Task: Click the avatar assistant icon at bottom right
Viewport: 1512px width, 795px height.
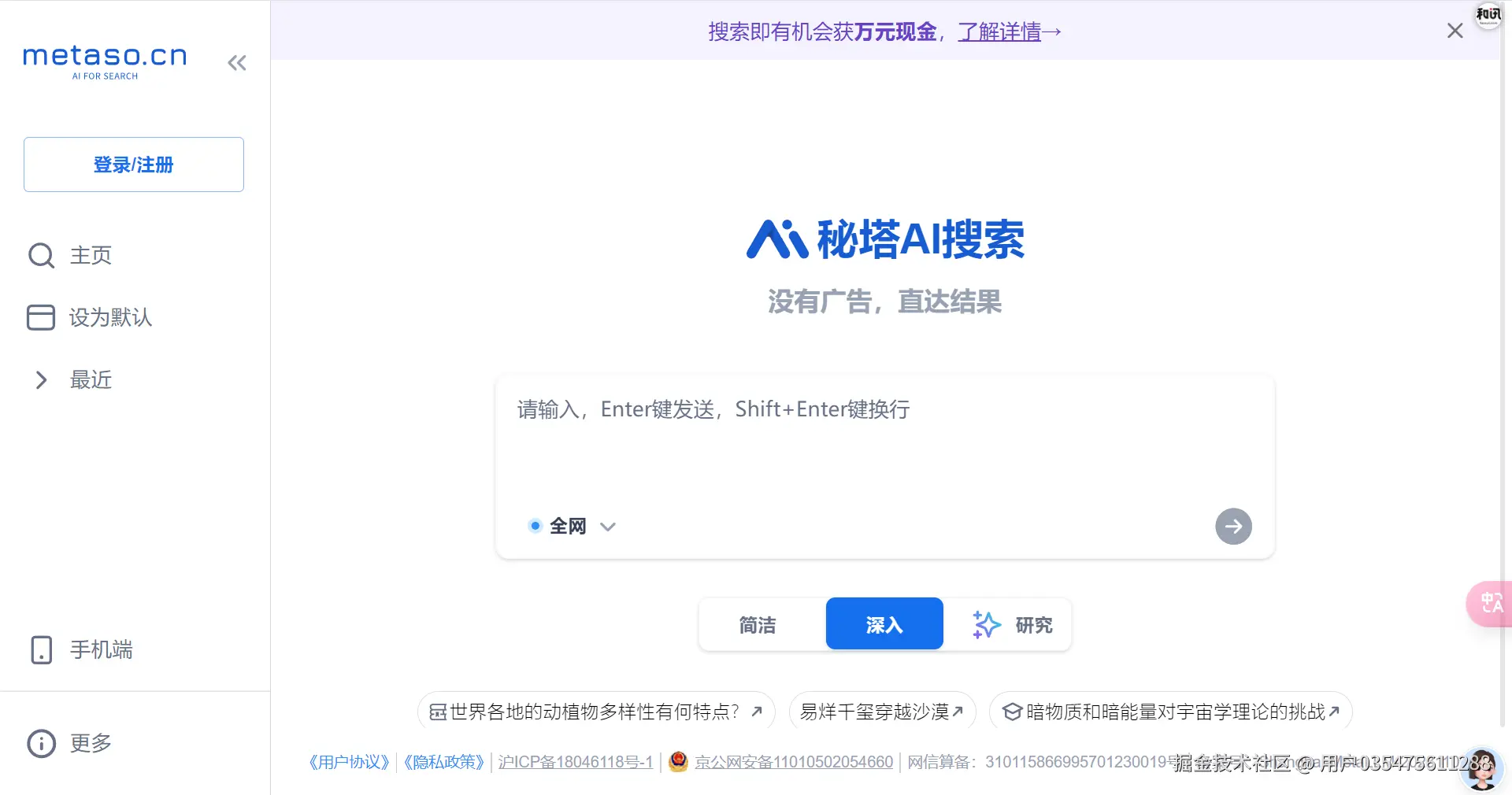Action: point(1480,768)
